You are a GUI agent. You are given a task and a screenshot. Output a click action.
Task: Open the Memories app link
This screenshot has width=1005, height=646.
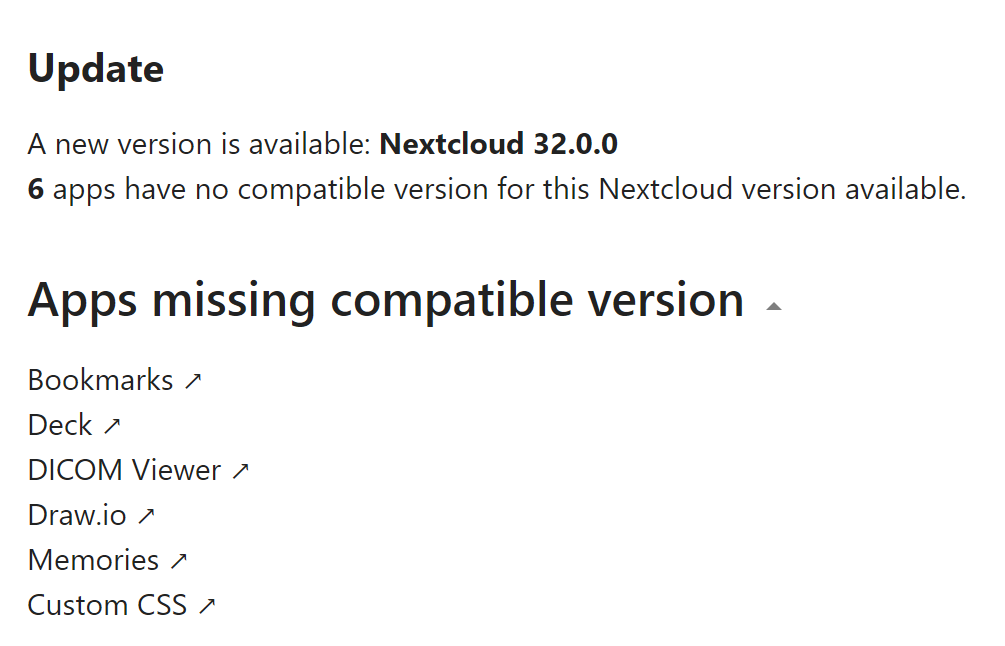tap(93, 560)
